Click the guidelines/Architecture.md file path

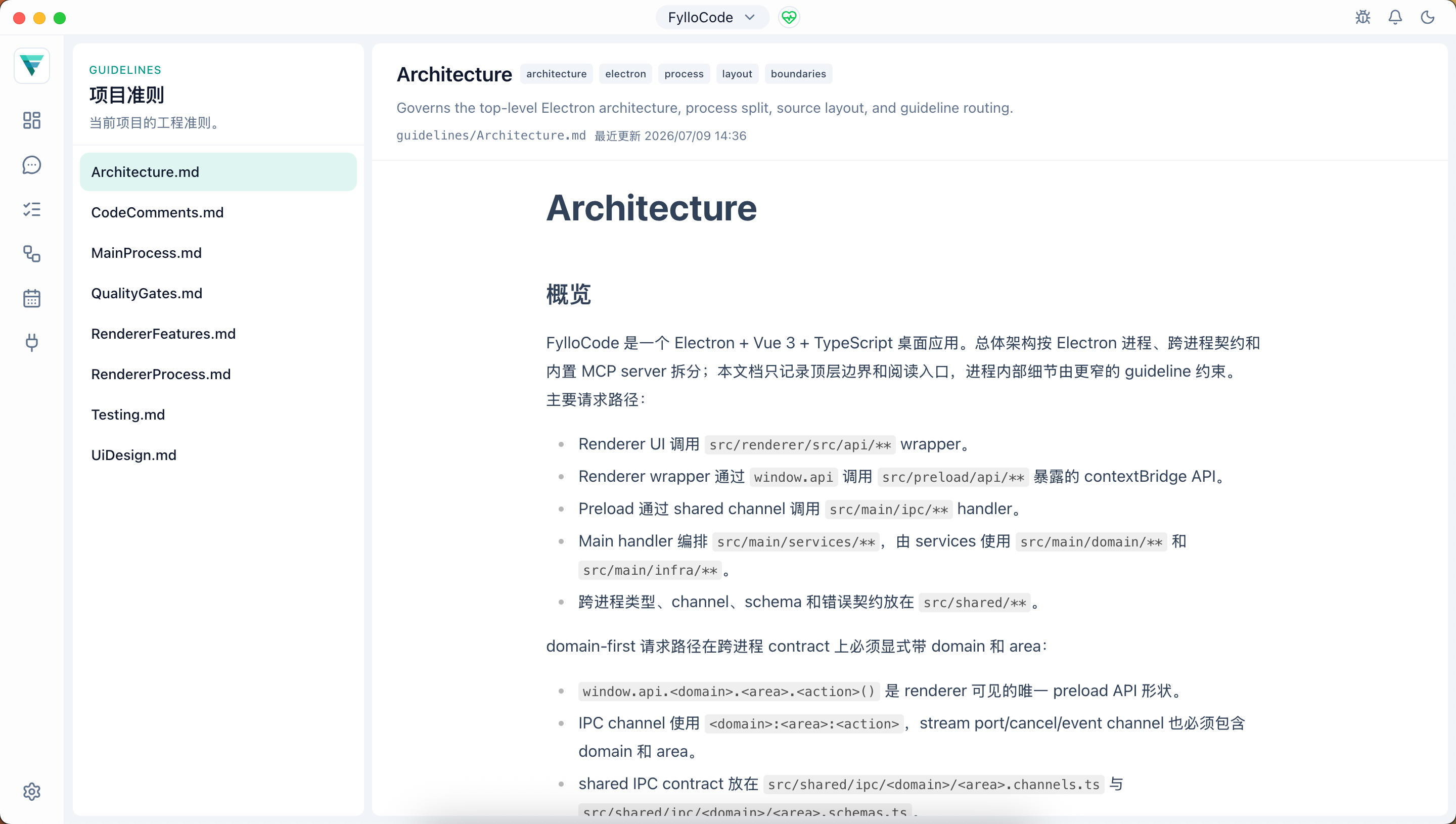tap(490, 136)
